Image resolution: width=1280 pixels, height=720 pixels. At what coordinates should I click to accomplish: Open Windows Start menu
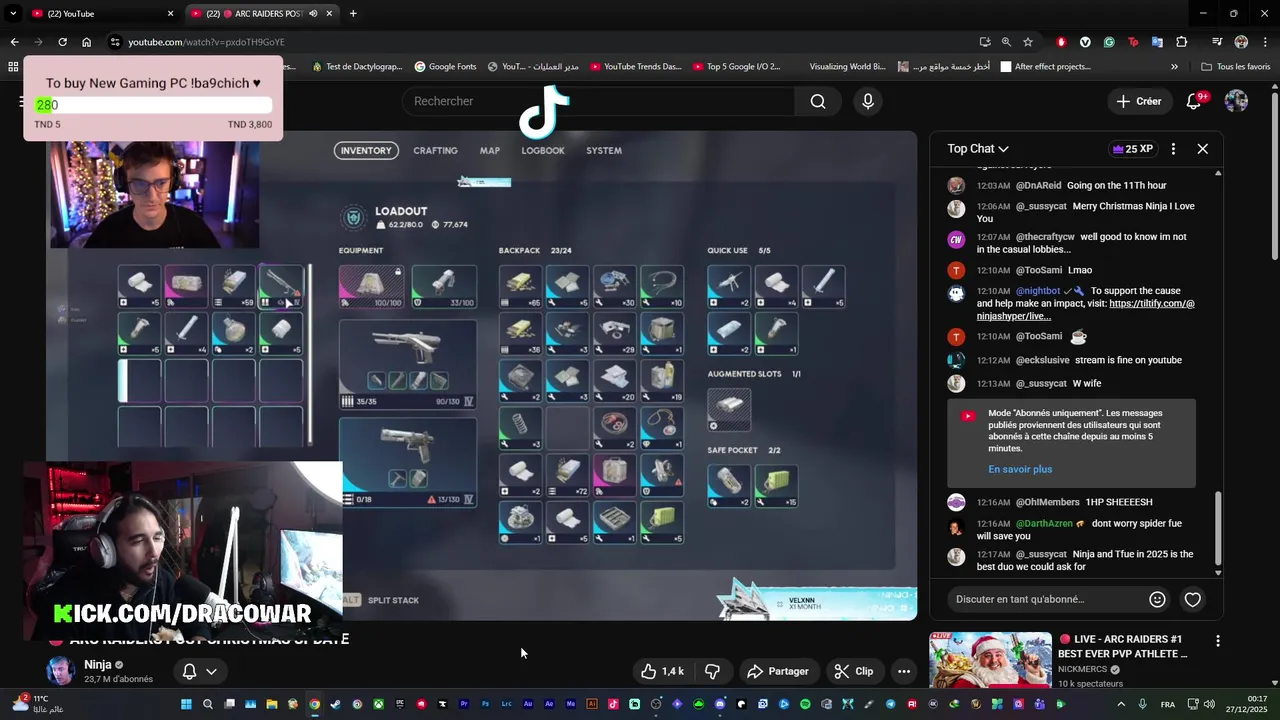[x=186, y=704]
